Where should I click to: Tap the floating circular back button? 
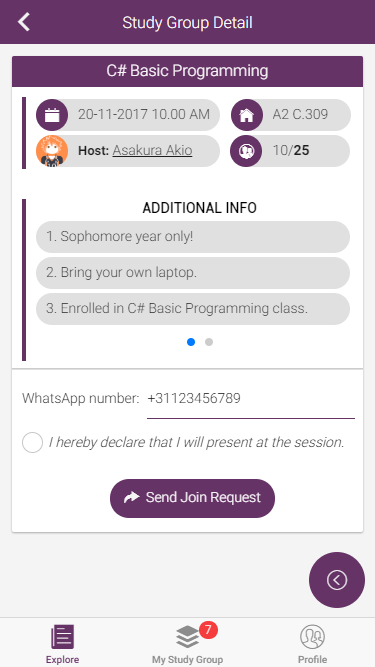[x=337, y=580]
